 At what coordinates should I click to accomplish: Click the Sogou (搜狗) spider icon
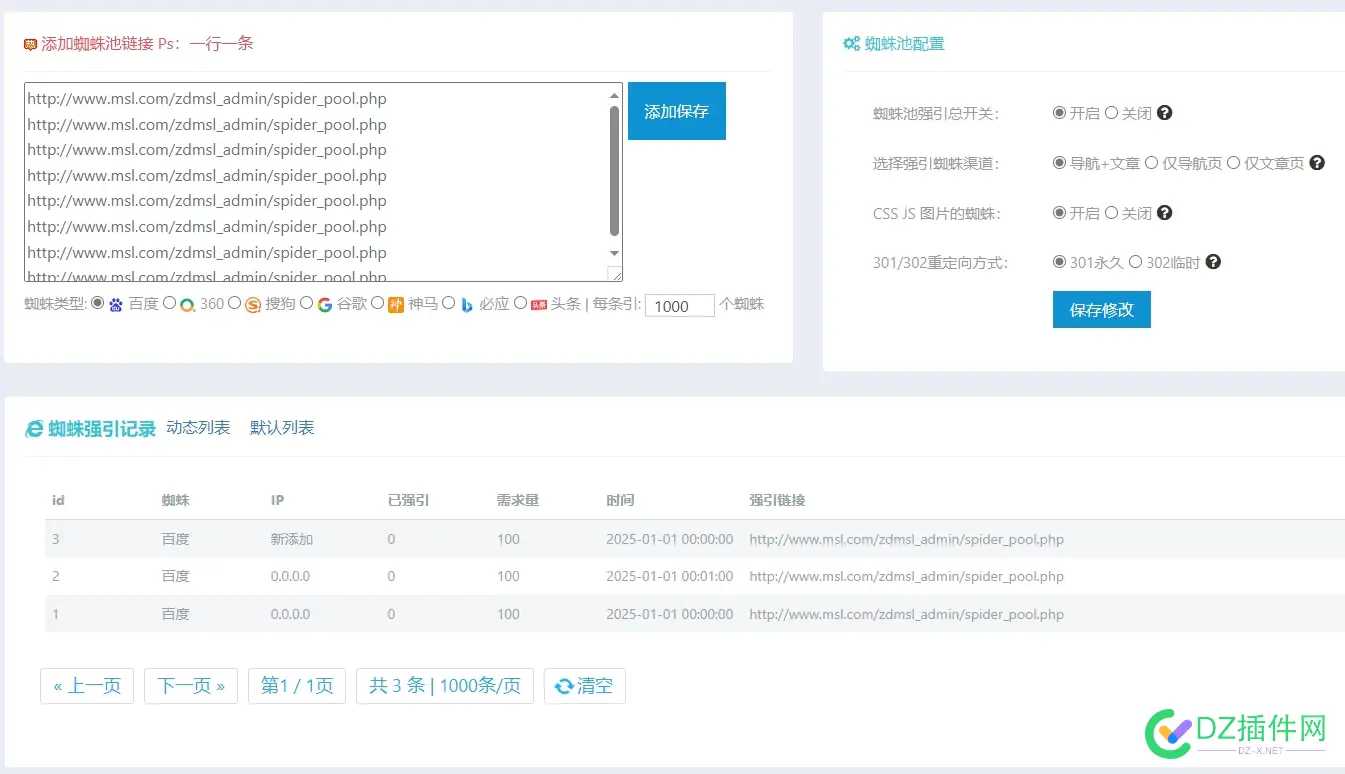pyautogui.click(x=253, y=304)
